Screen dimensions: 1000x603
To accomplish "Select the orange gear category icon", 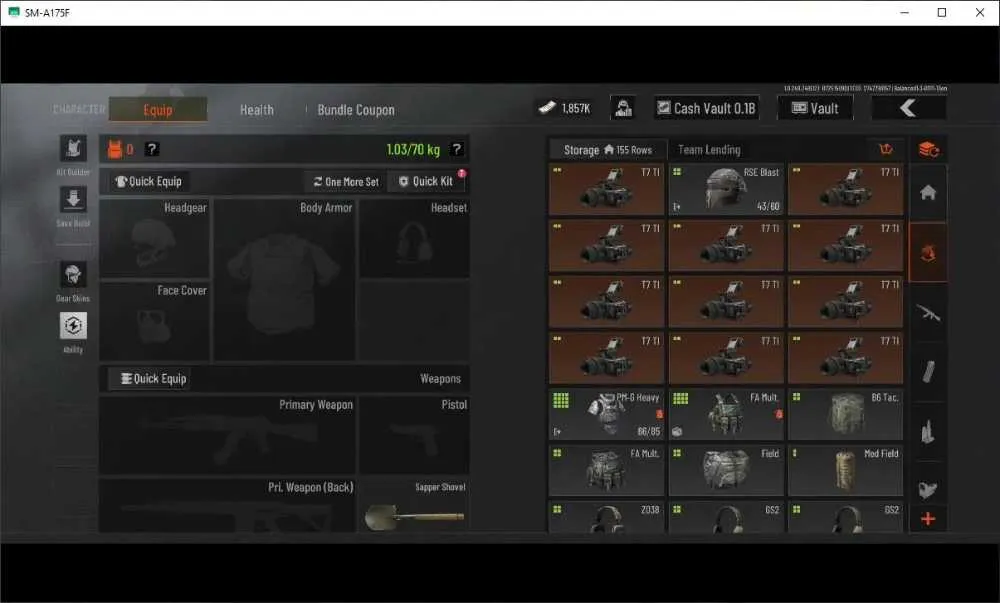I will 928,252.
